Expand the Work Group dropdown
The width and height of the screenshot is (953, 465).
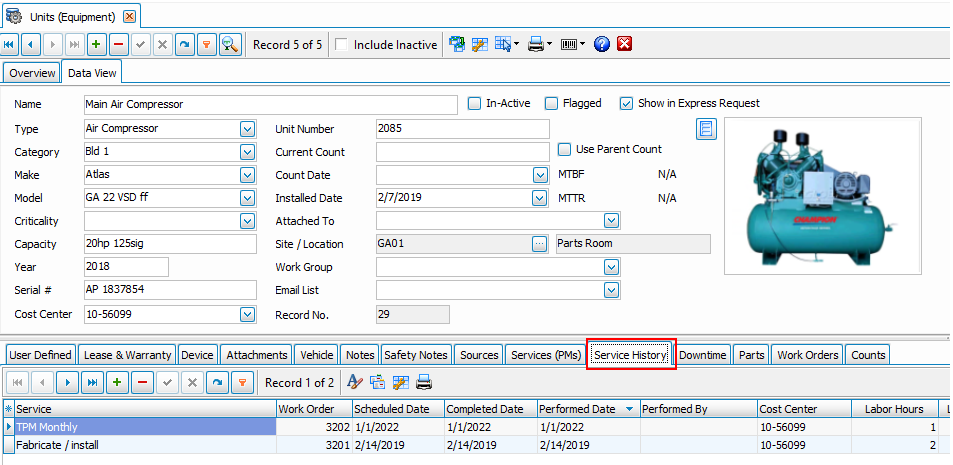click(611, 267)
